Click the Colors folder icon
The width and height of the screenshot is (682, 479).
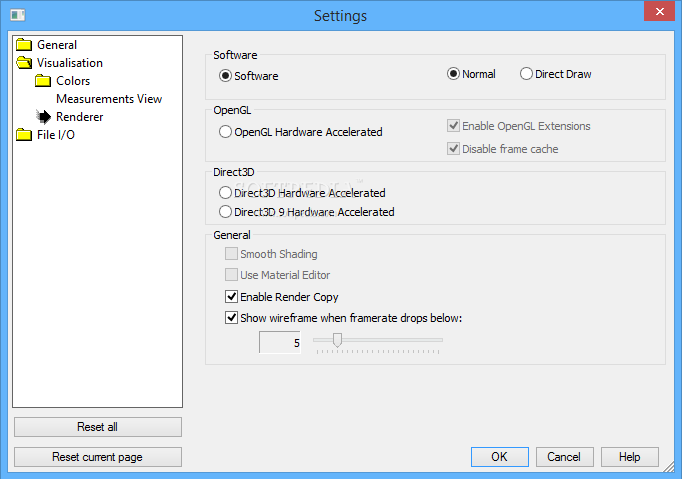coord(43,80)
